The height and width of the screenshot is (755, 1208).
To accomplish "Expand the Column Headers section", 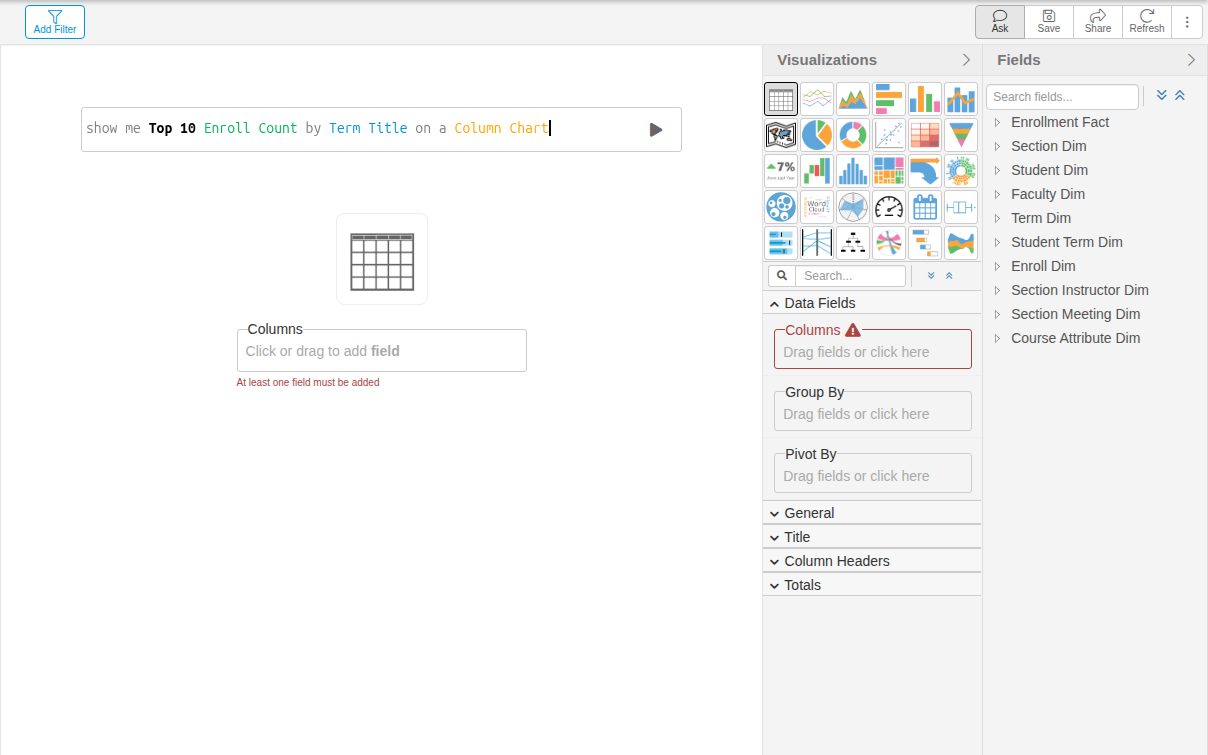I will point(872,561).
